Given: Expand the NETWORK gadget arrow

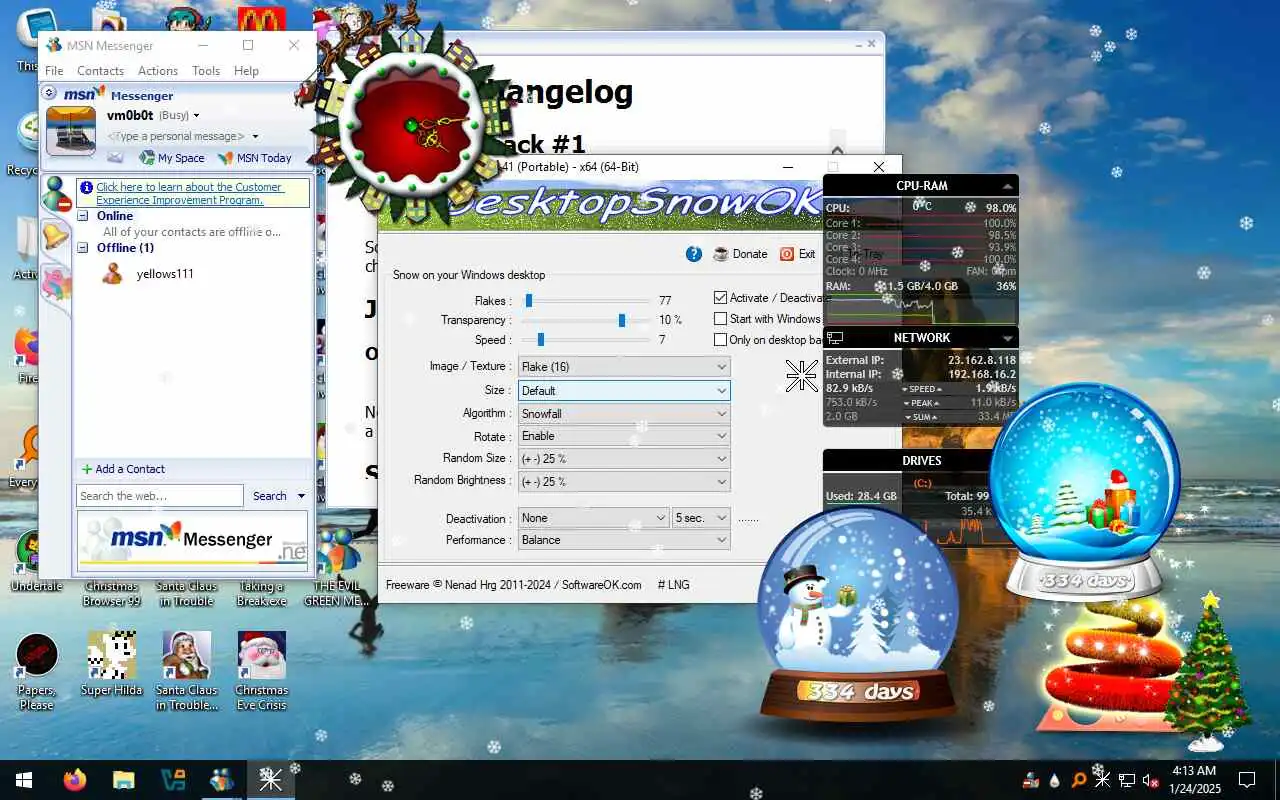Looking at the screenshot, I should point(1007,338).
